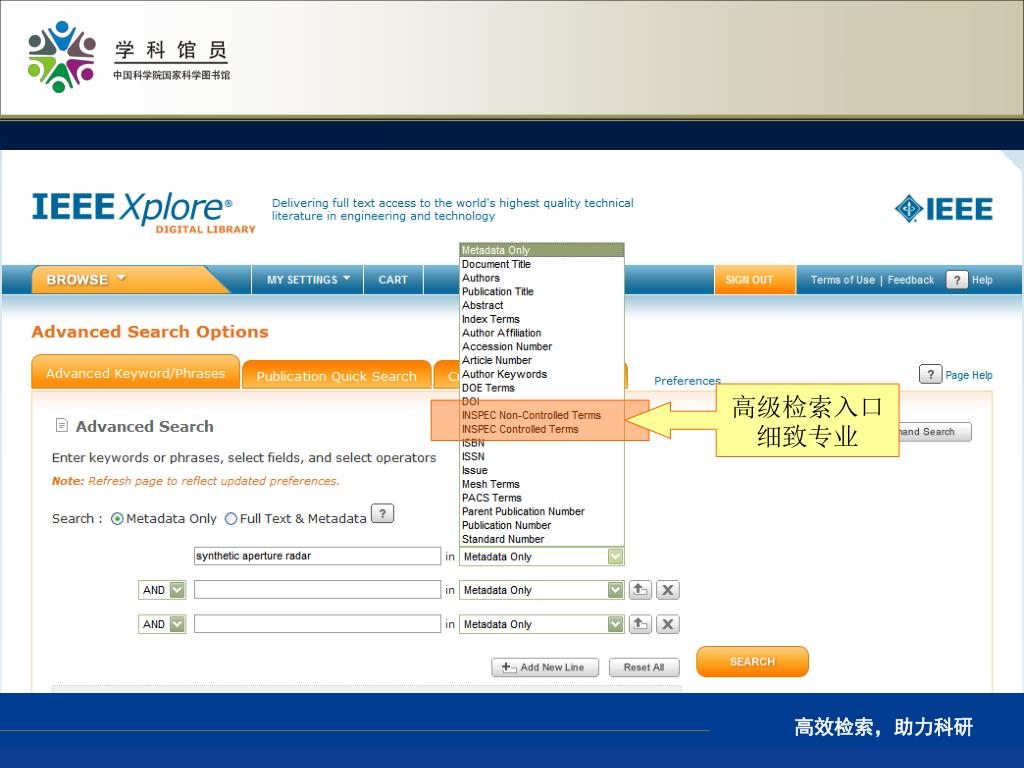
Task: Click the IEEE Xplore Digital Library logo
Action: (144, 212)
